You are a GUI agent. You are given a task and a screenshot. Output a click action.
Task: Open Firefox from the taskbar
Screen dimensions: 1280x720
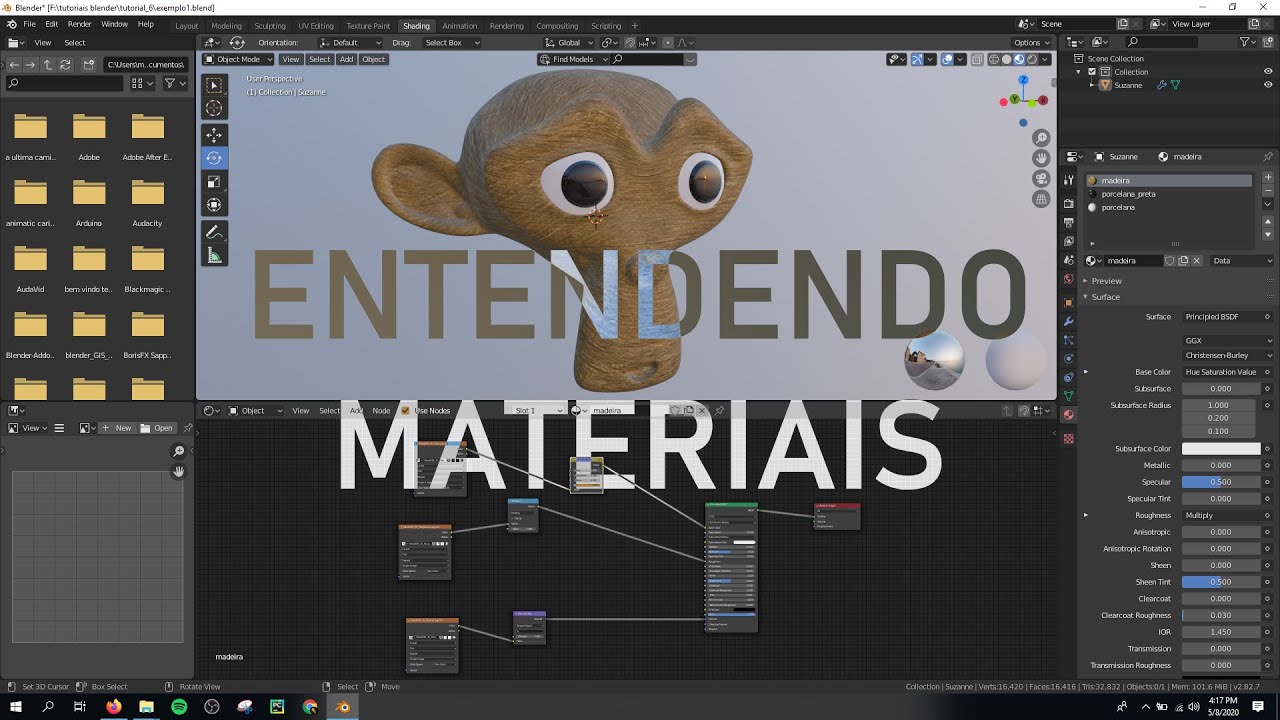pos(113,707)
